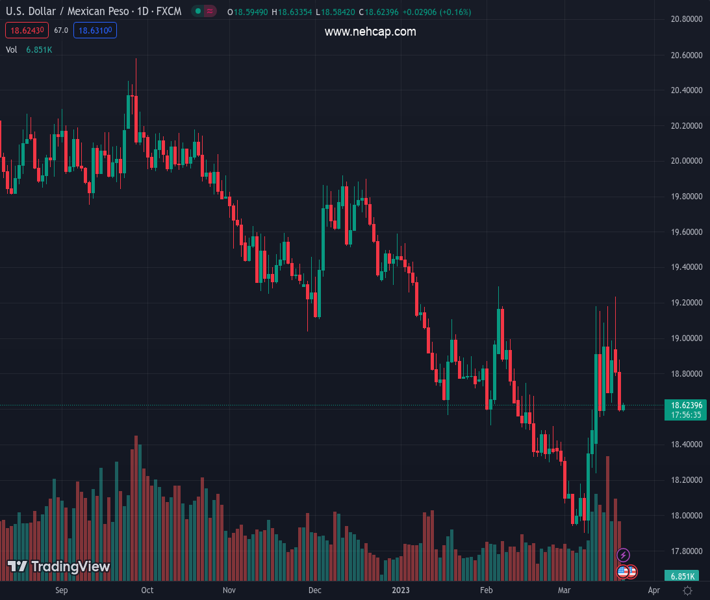Click the 2023 label on time axis

(401, 590)
